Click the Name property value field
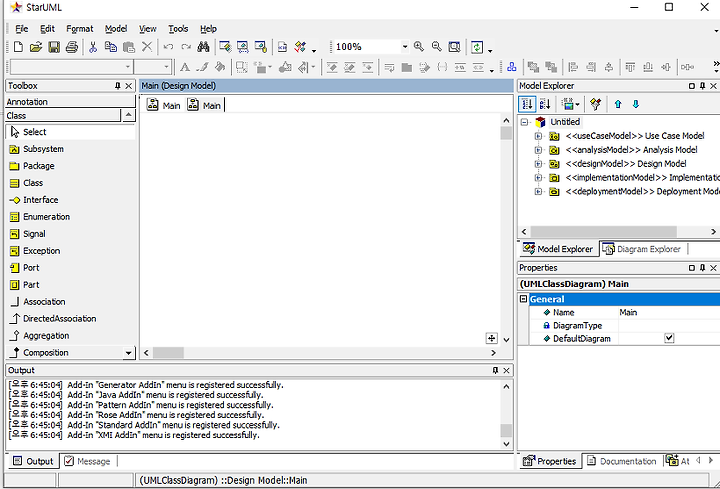The height and width of the screenshot is (489, 720). click(x=669, y=312)
